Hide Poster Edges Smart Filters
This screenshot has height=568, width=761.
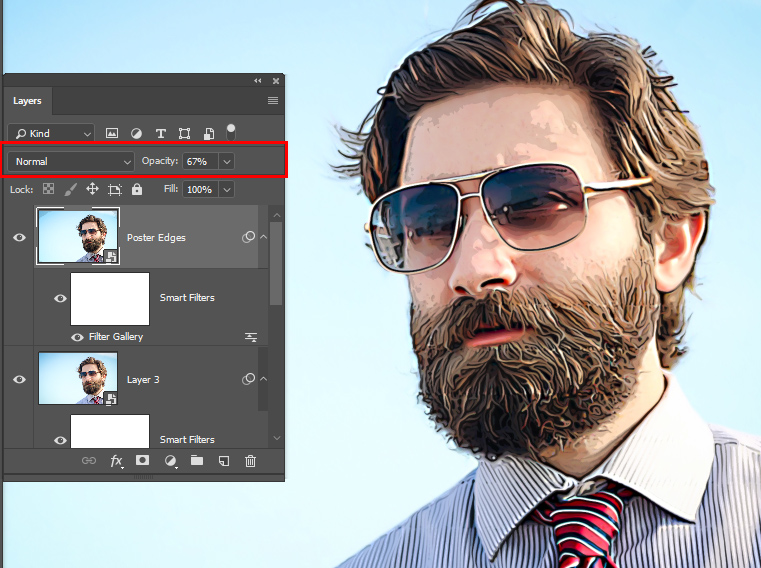(x=60, y=298)
